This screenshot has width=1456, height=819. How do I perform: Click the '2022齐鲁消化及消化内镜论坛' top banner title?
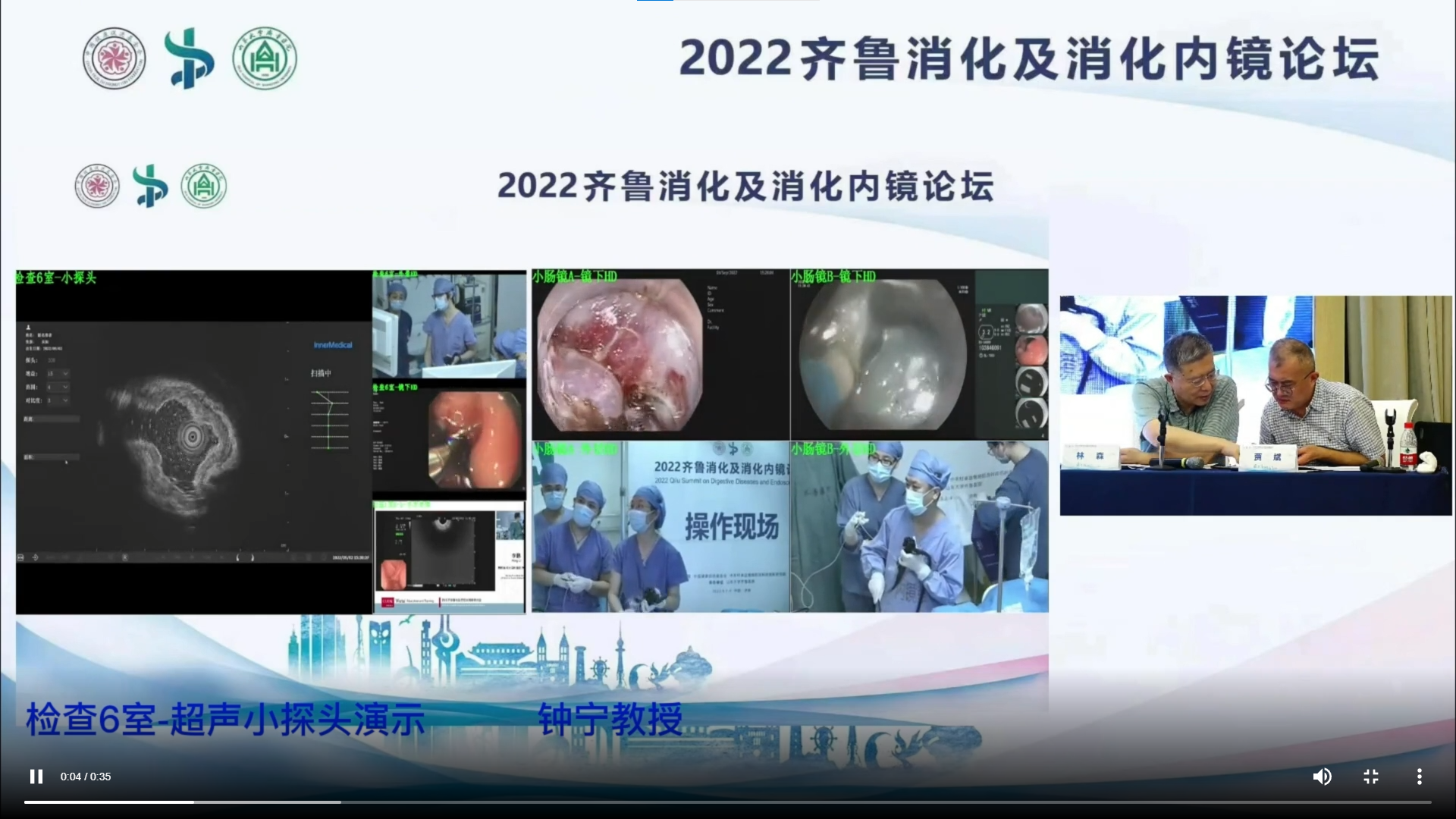coord(1029,58)
